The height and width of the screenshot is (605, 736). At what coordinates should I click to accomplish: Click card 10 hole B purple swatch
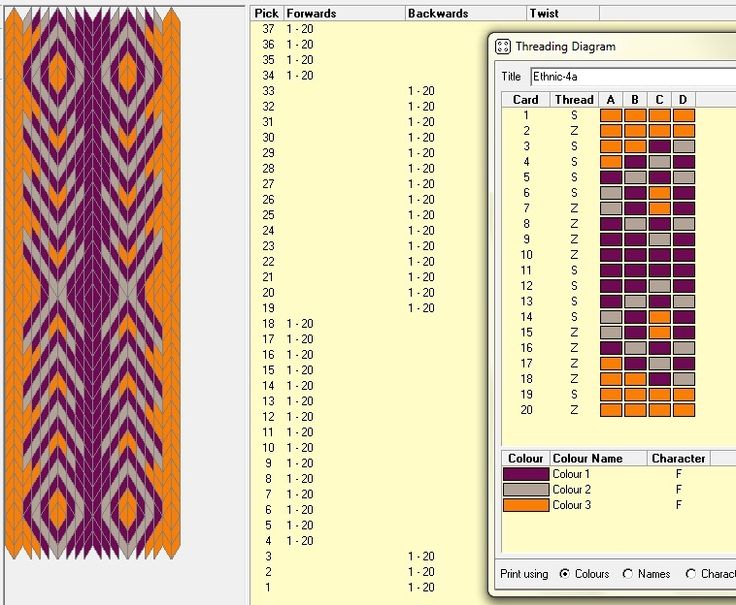pos(635,255)
